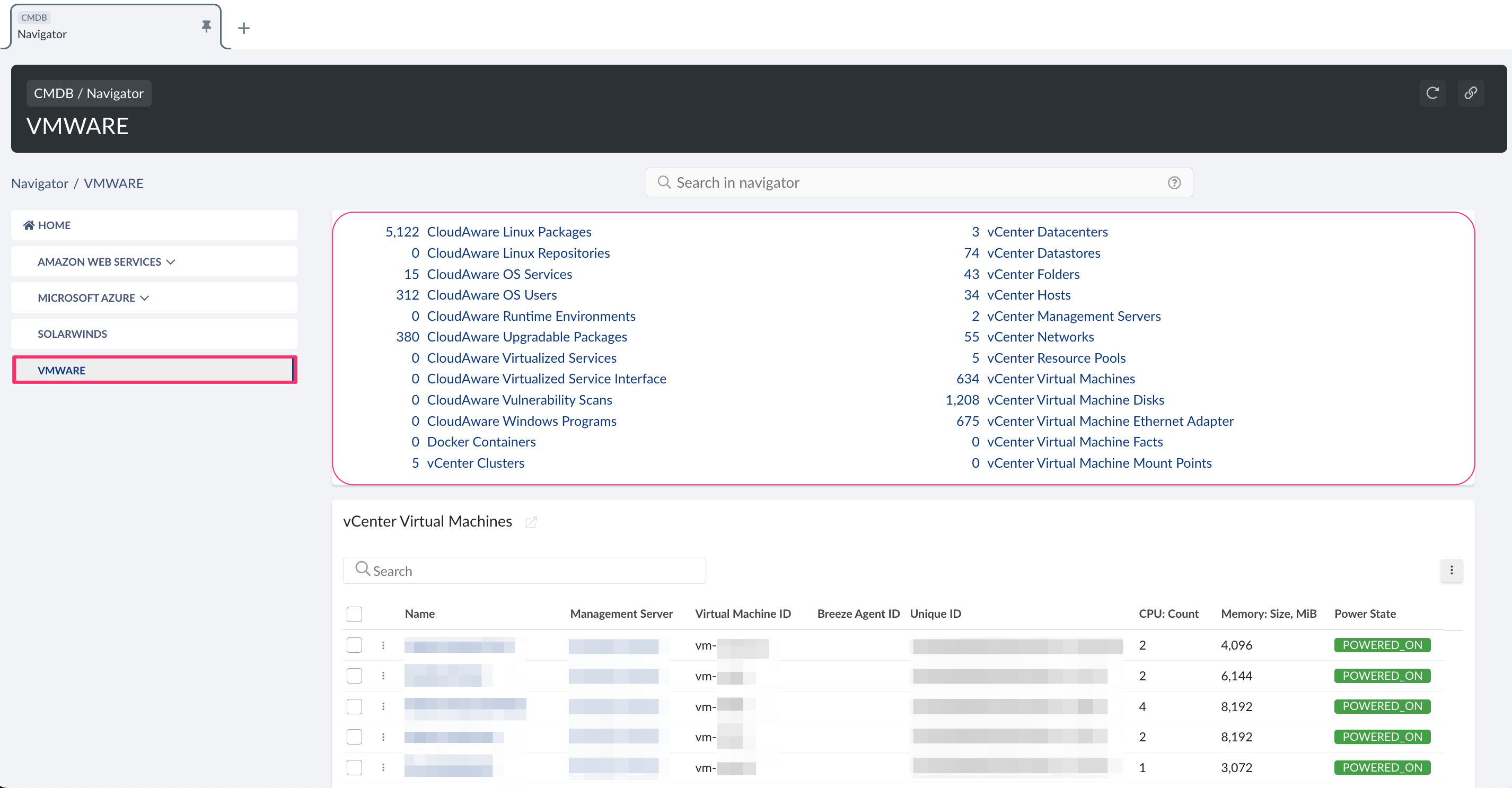Viewport: 1512px width, 788px height.
Task: Select all rows with the header checkbox
Action: 355,614
